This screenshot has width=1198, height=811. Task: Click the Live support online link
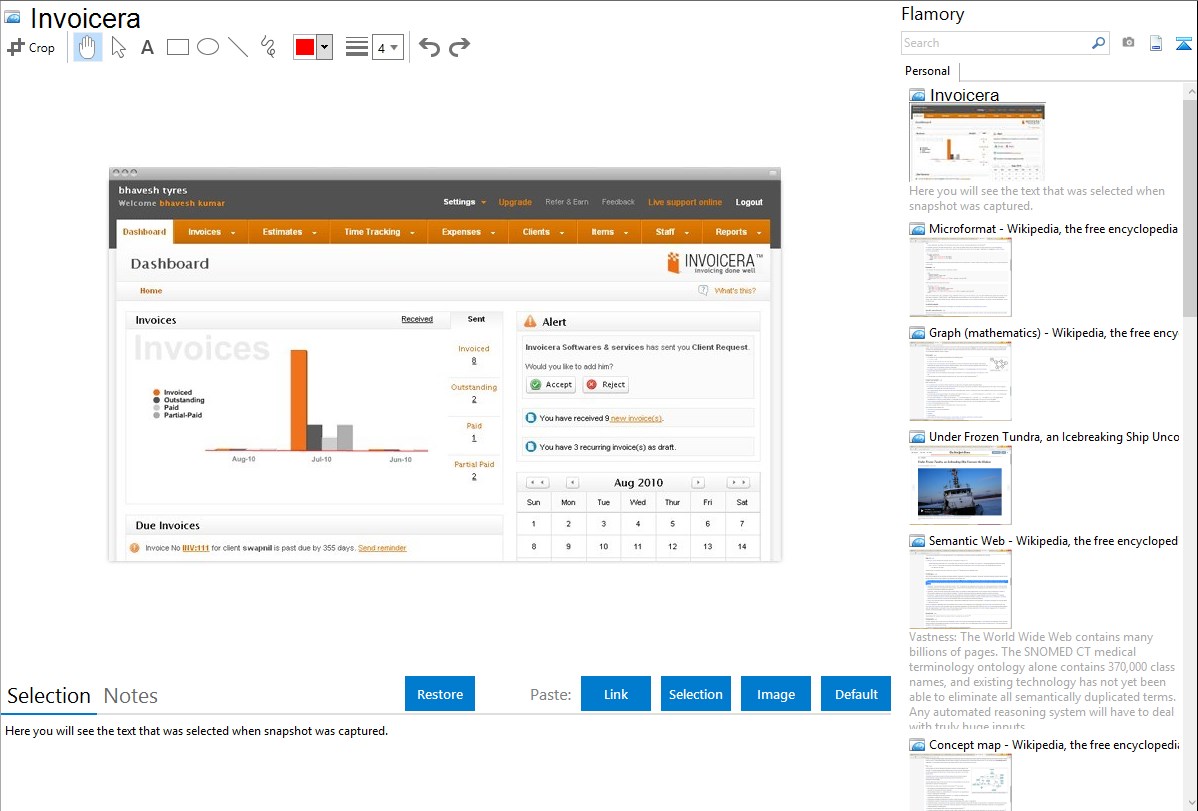(685, 203)
